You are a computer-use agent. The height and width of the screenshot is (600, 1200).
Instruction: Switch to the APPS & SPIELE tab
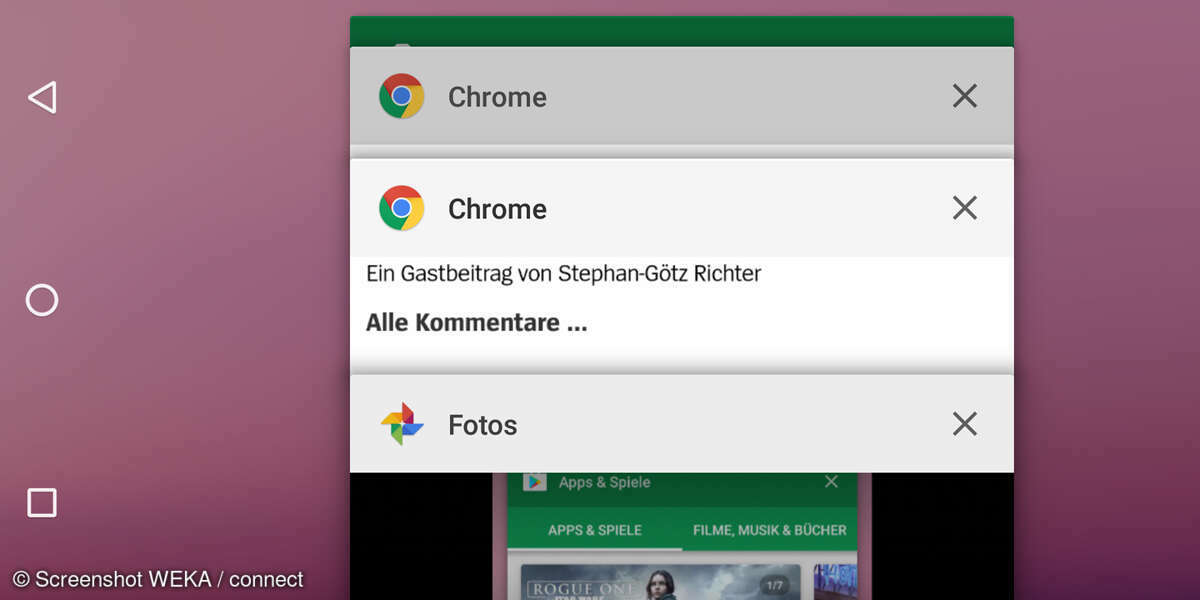click(x=595, y=530)
